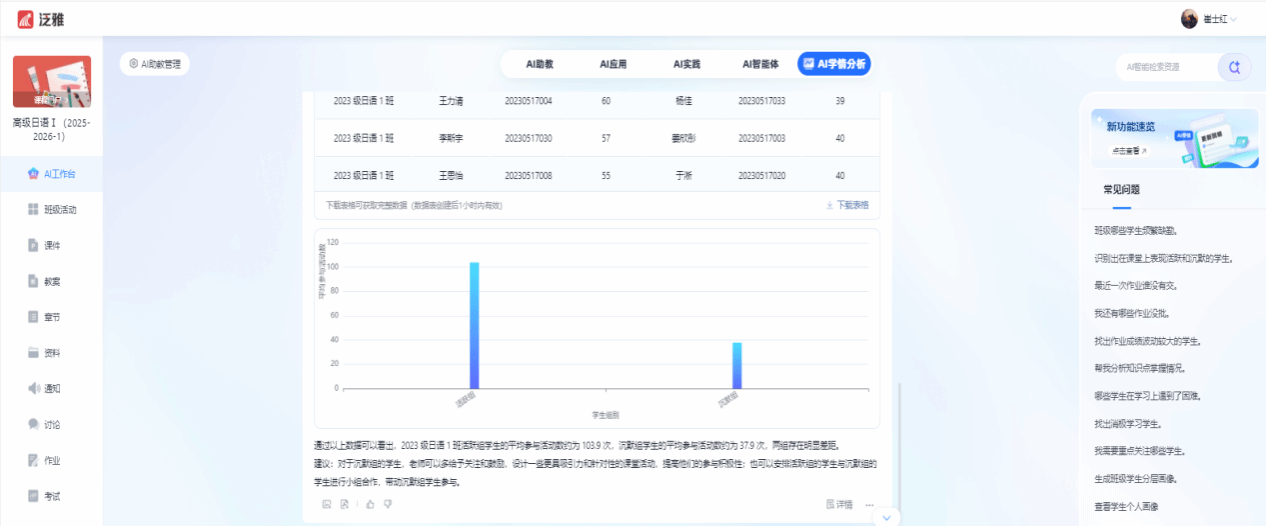Open the three-dot more options menu
The width and height of the screenshot is (1266, 526).
(870, 504)
